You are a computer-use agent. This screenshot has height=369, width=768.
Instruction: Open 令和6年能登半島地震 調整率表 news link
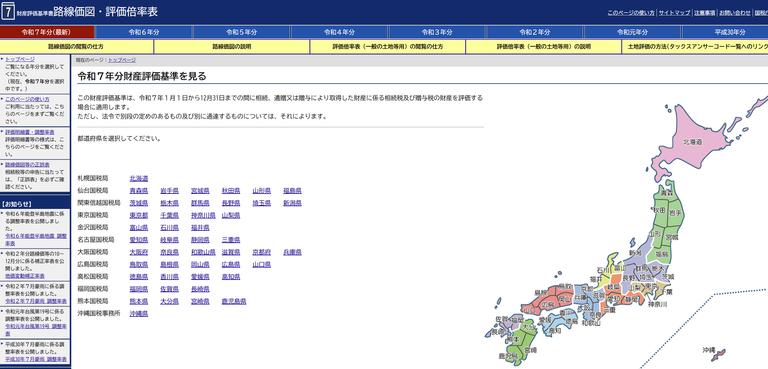pos(36,240)
